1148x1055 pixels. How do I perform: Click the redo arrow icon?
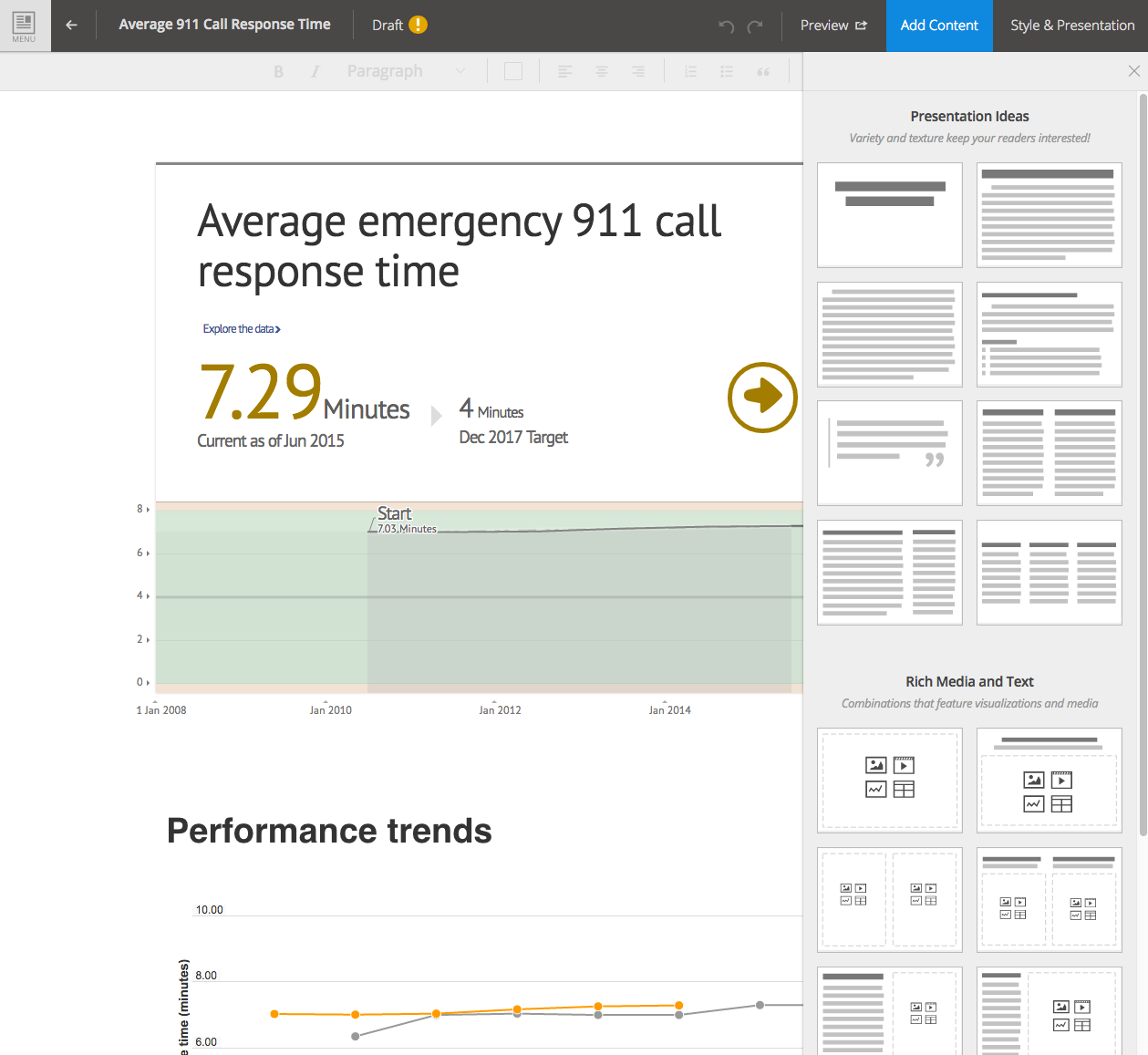[x=755, y=26]
